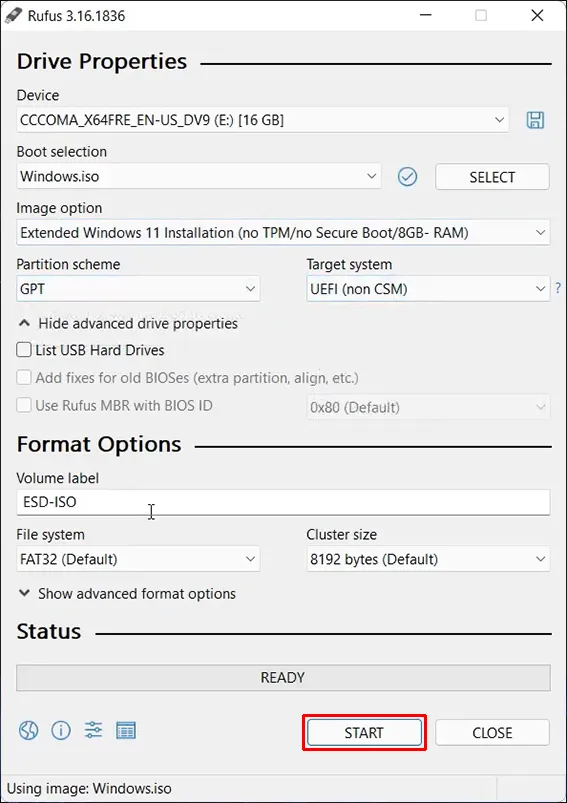Click the SELECT button
567x803 pixels.
click(x=492, y=177)
